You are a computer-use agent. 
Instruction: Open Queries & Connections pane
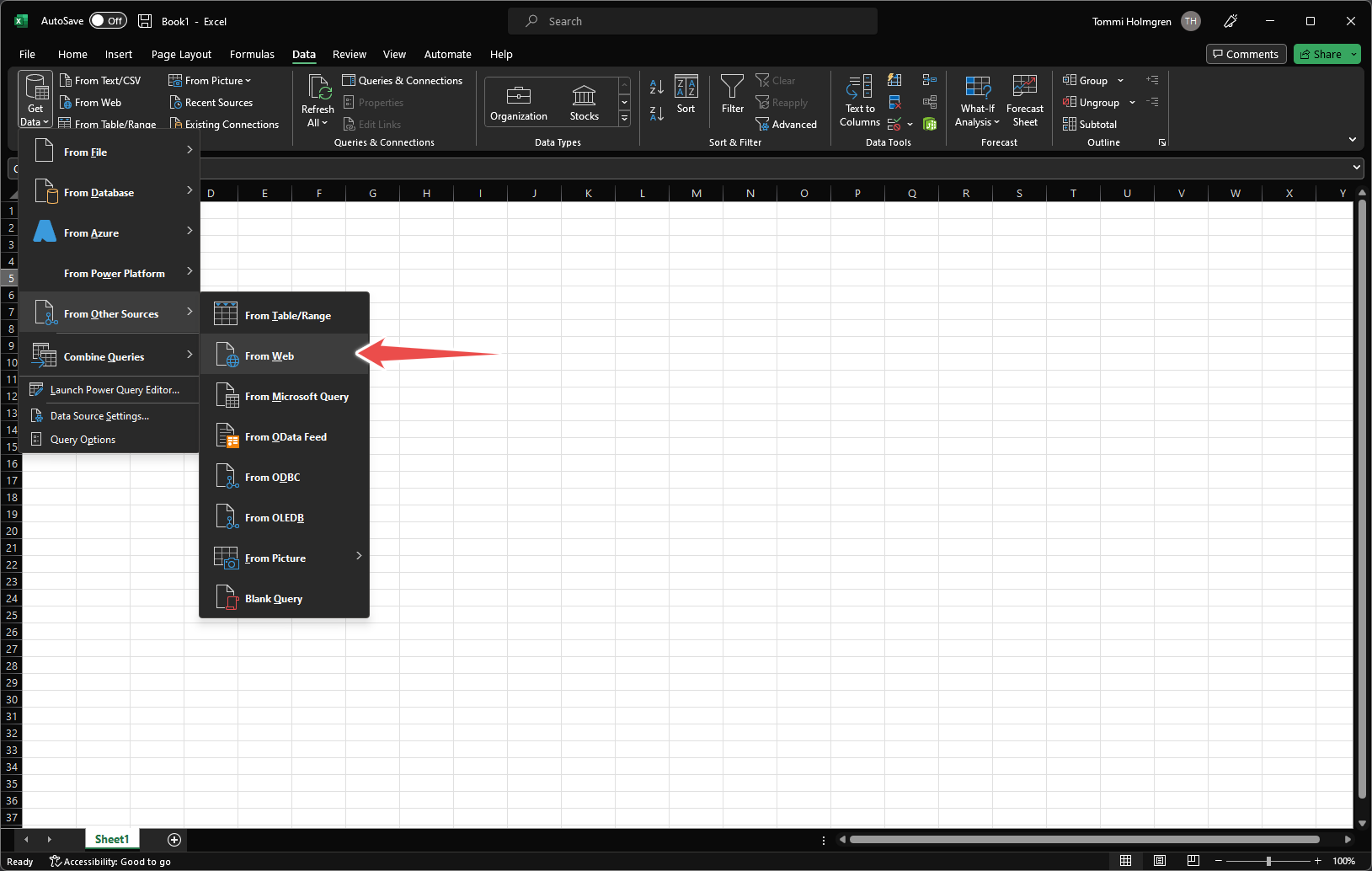[403, 81]
